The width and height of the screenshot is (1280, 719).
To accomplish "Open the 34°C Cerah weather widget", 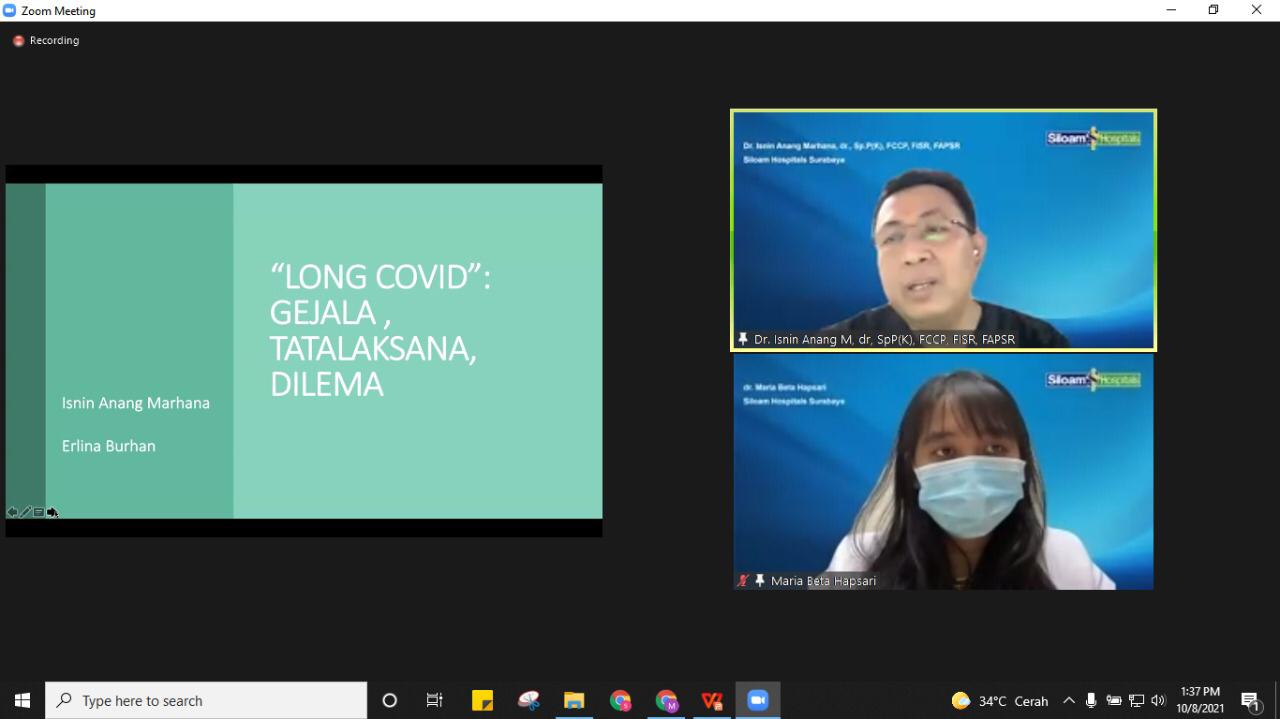I will [x=1000, y=700].
